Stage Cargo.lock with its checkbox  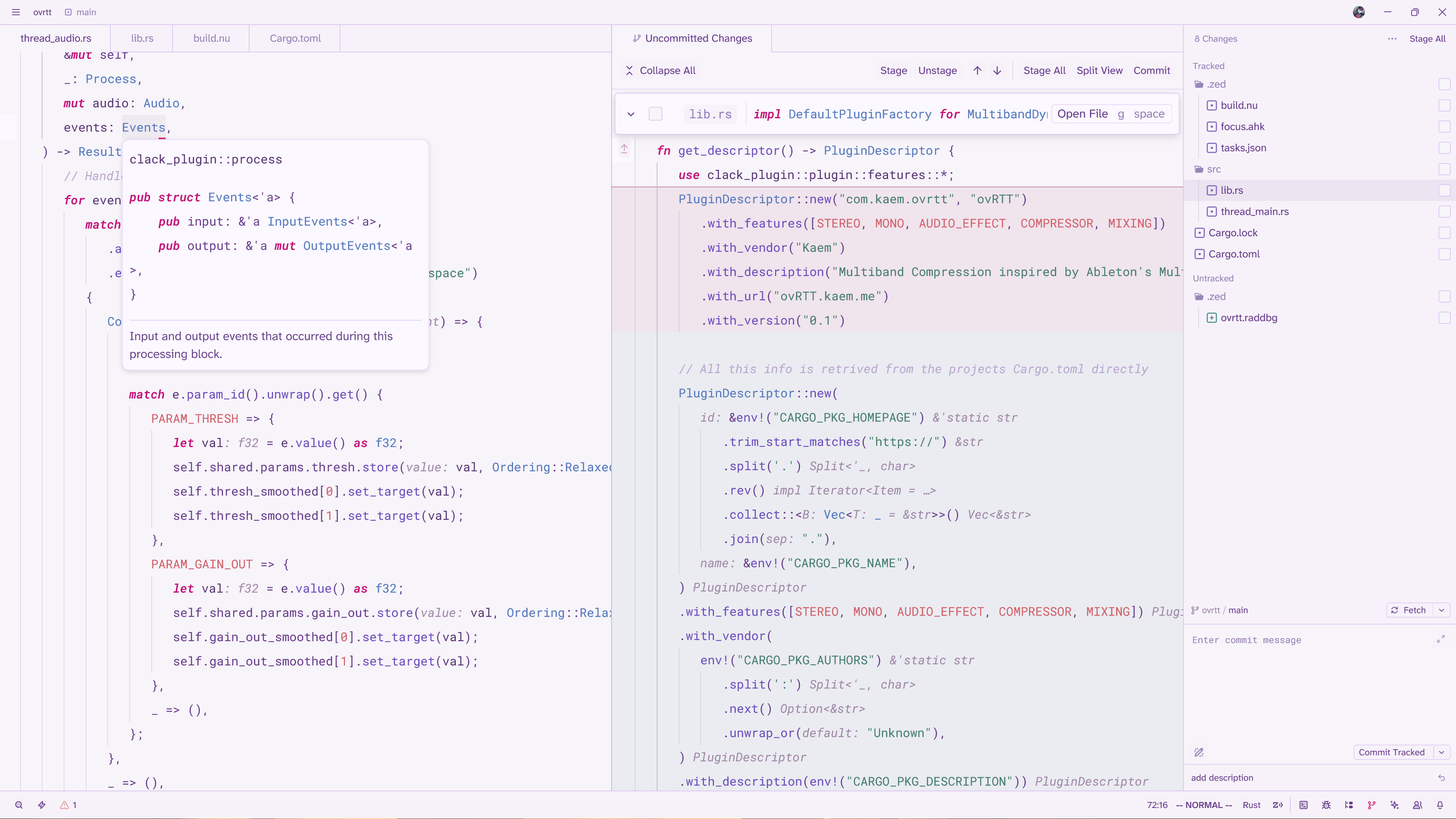(1444, 232)
